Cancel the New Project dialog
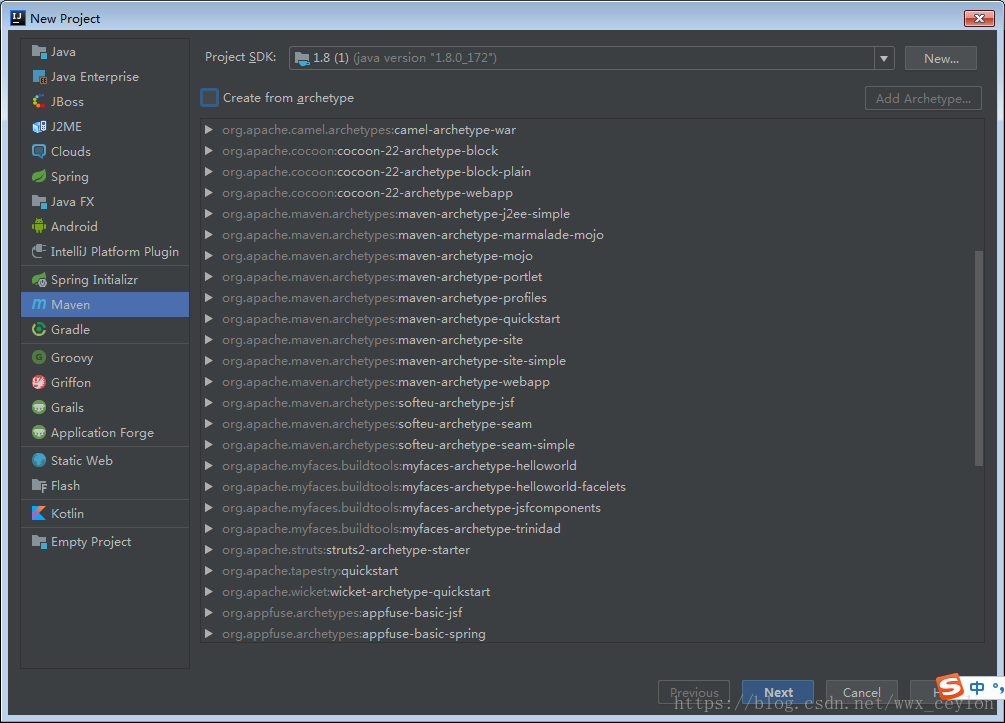The image size is (1005, 723). click(861, 692)
